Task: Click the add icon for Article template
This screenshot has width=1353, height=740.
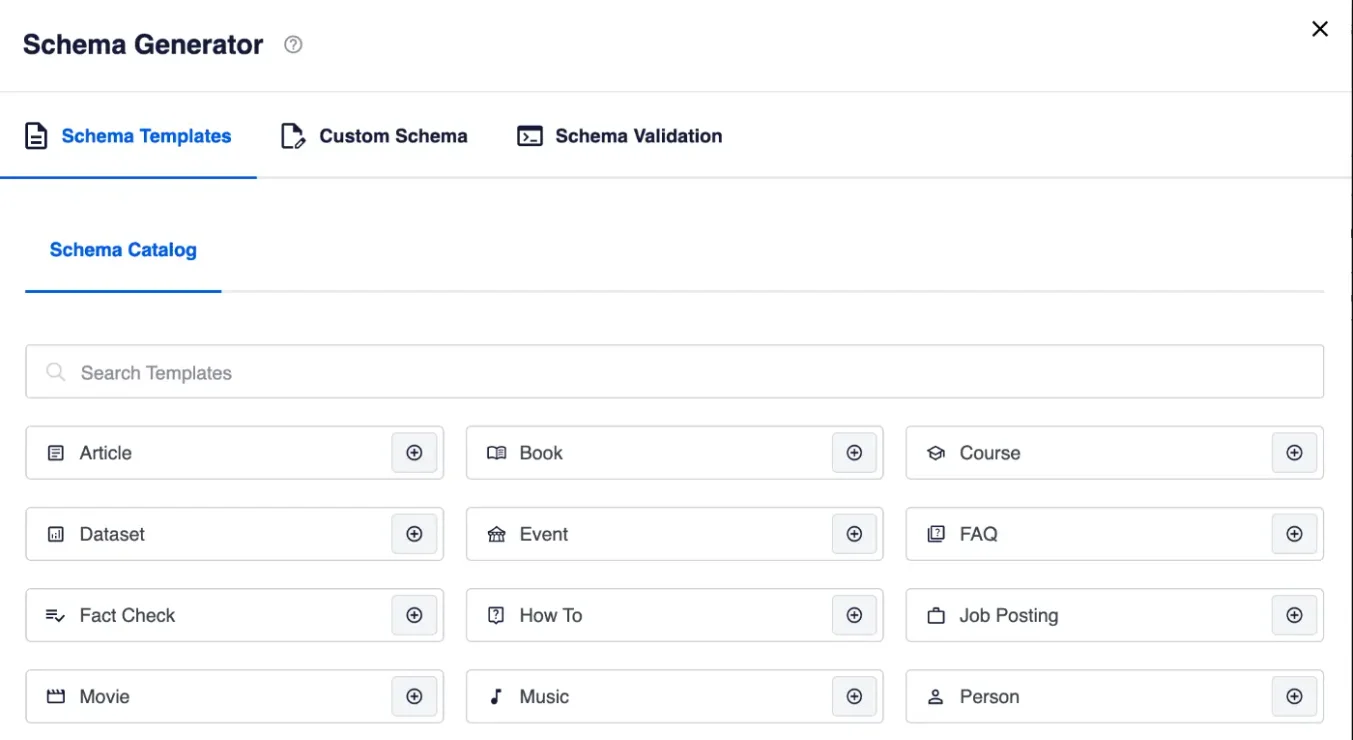Action: click(x=414, y=453)
